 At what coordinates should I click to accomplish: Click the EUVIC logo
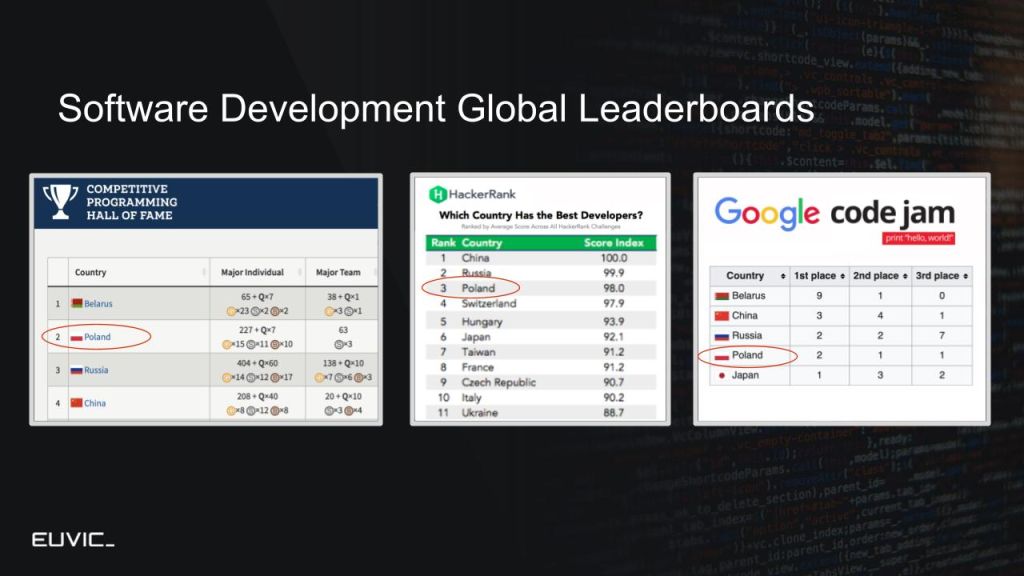[73, 539]
